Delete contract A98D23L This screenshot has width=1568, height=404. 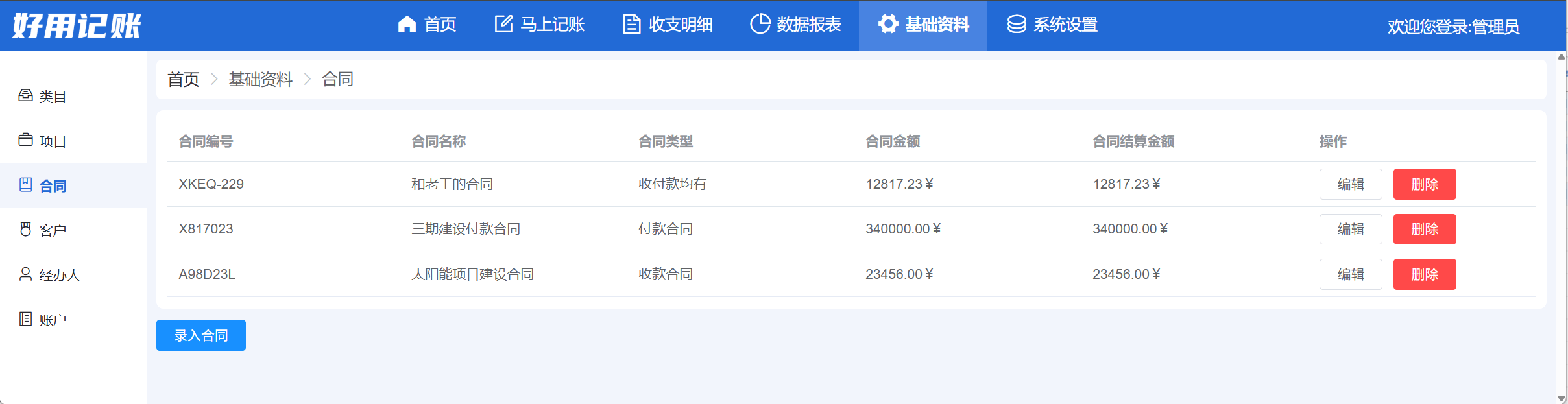pyautogui.click(x=1425, y=274)
